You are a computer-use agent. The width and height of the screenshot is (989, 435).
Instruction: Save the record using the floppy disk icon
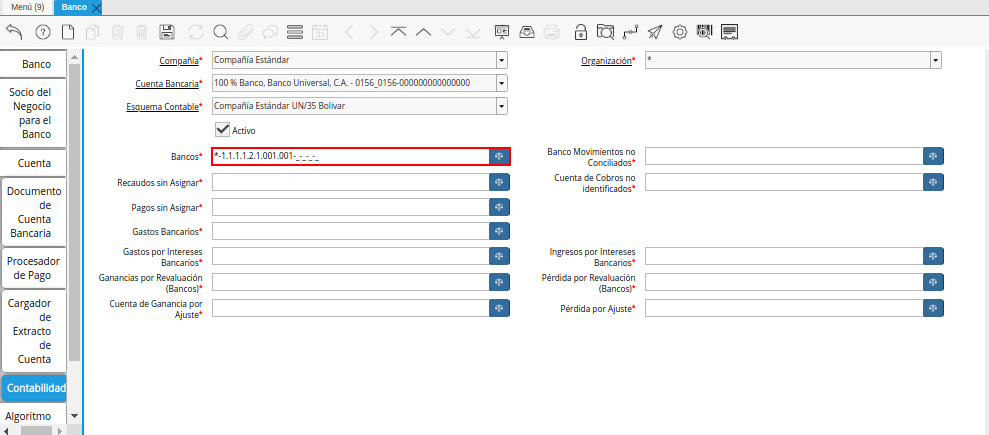coord(167,32)
